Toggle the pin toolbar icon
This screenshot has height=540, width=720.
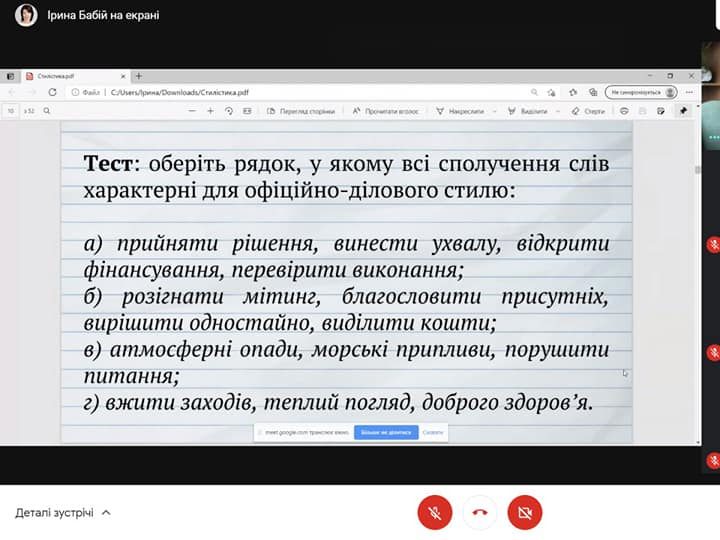click(684, 111)
